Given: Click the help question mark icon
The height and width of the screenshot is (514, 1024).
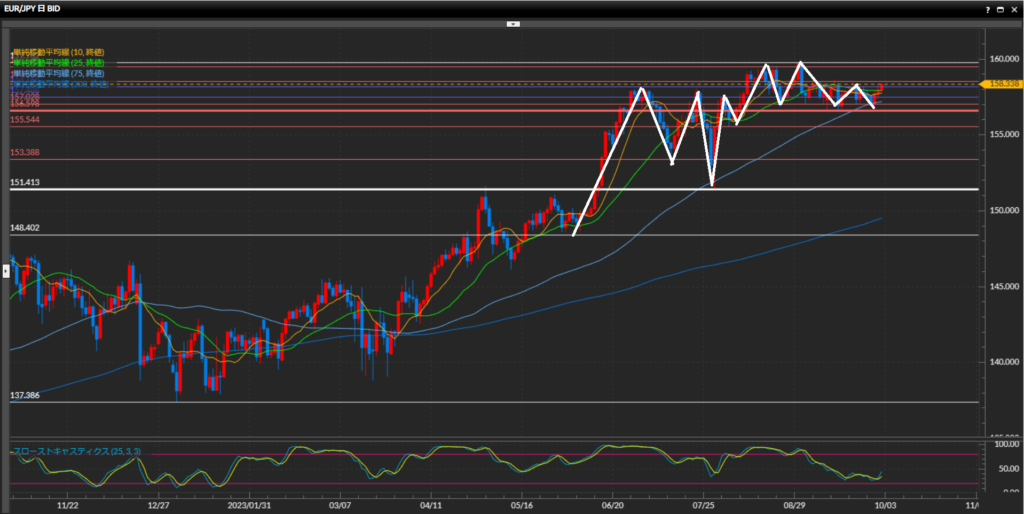Looking at the screenshot, I should pyautogui.click(x=987, y=8).
